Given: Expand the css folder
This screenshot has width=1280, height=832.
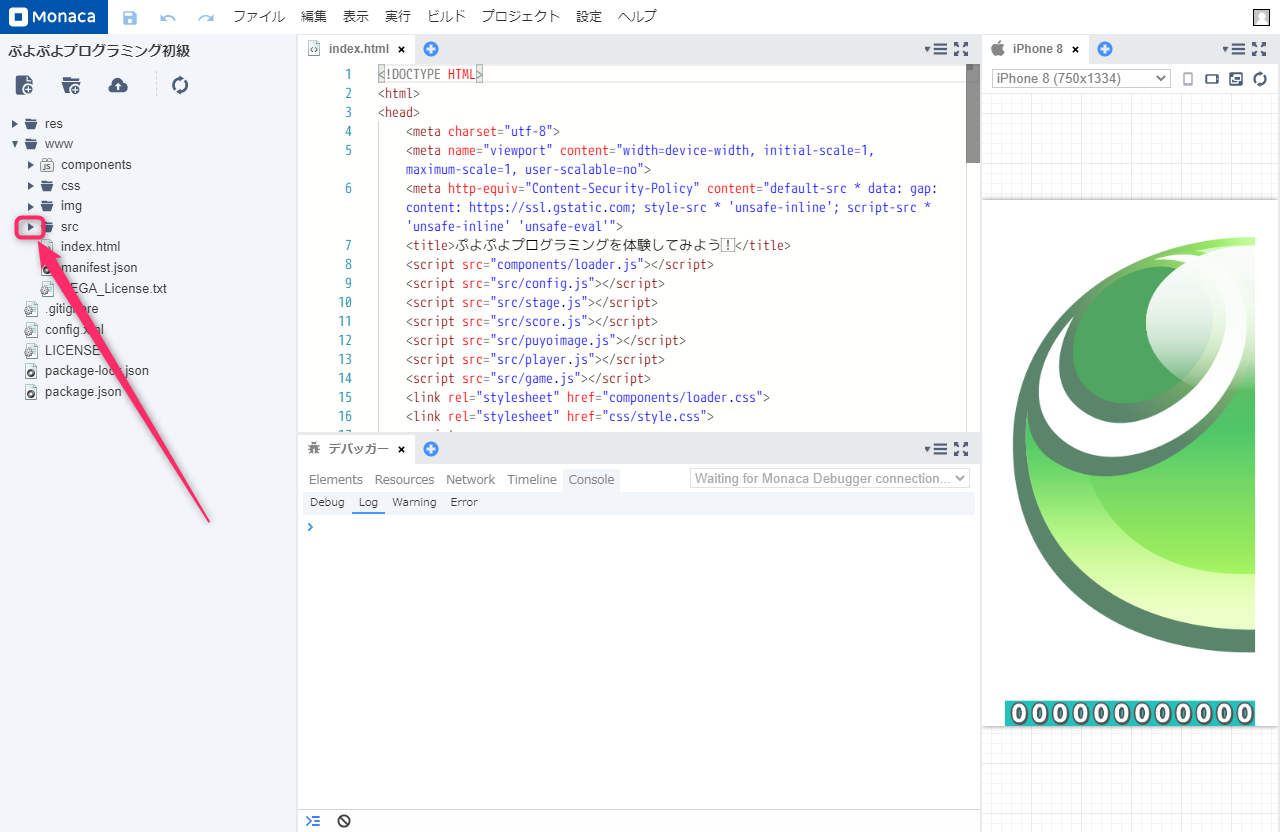Looking at the screenshot, I should (31, 186).
